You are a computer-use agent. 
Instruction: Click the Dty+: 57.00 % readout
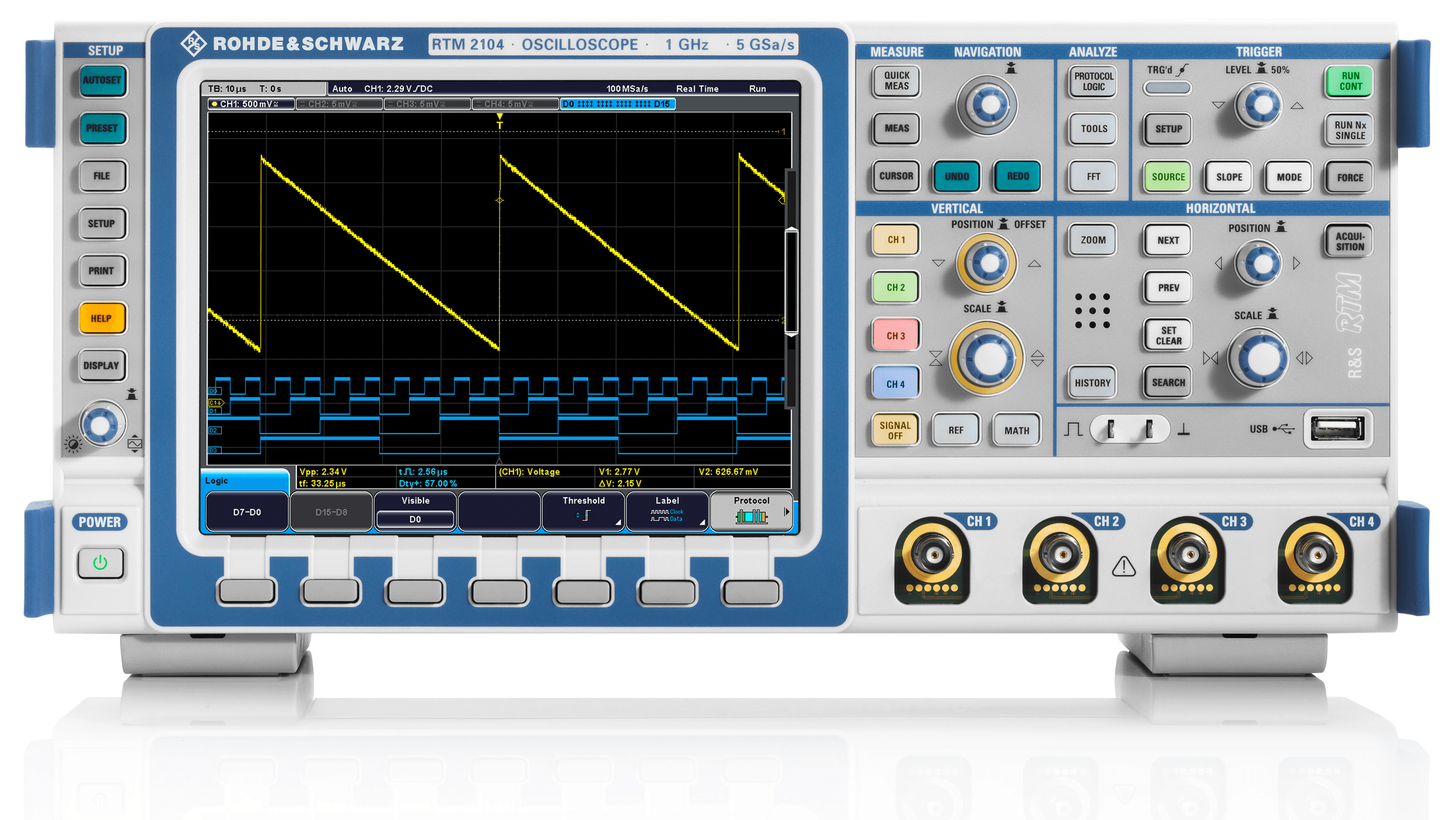click(x=428, y=483)
